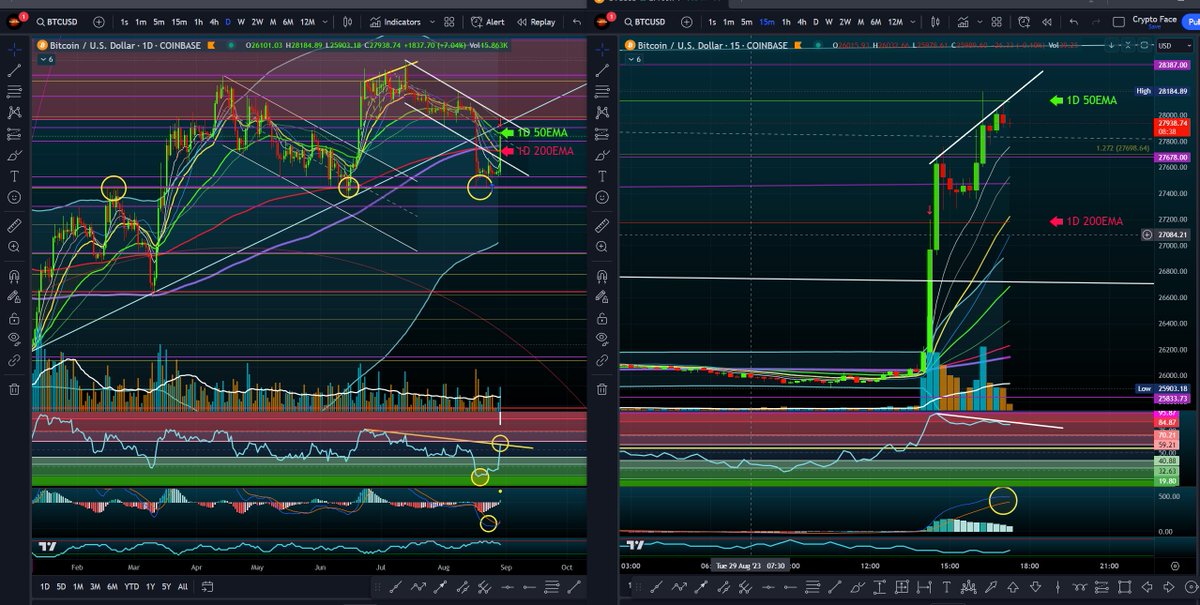
Task: Select layout square icon in right chart
Action: (1117, 21)
